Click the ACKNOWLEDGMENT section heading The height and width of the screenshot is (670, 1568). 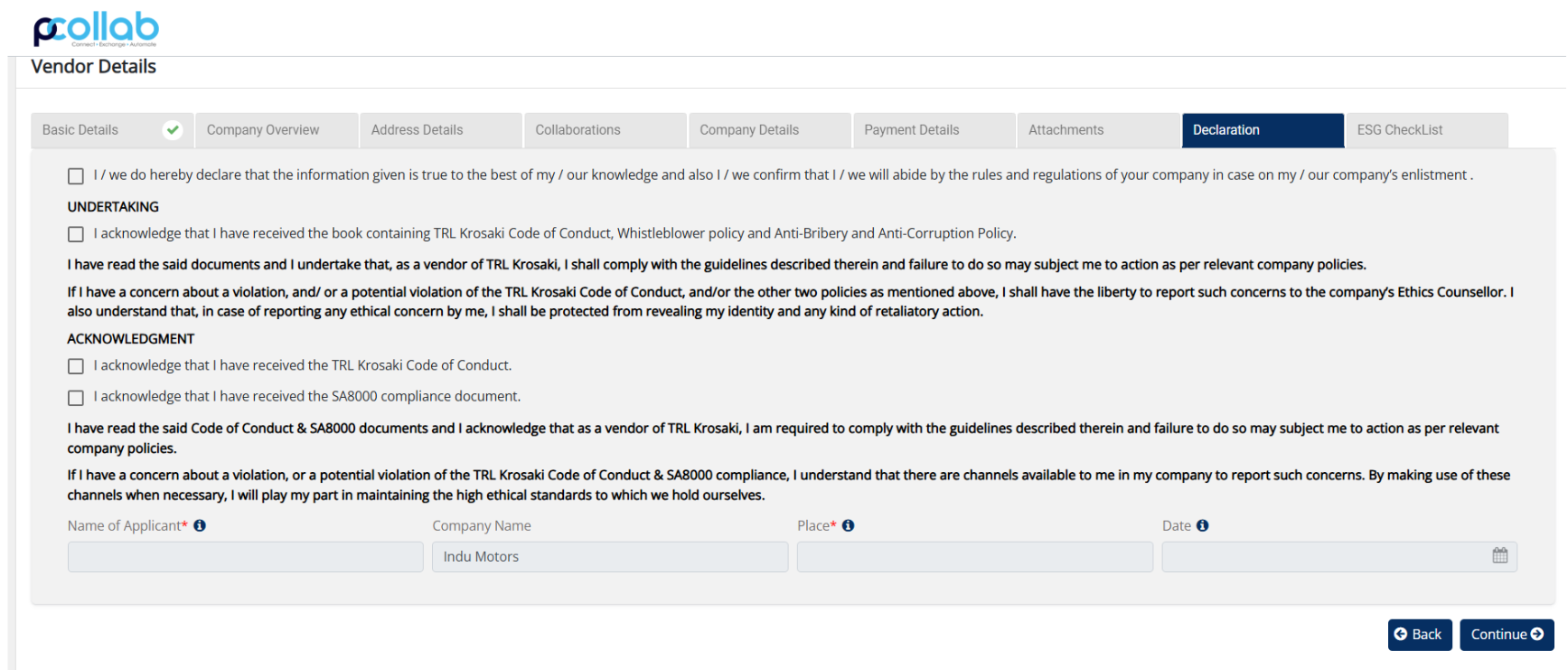tap(131, 339)
